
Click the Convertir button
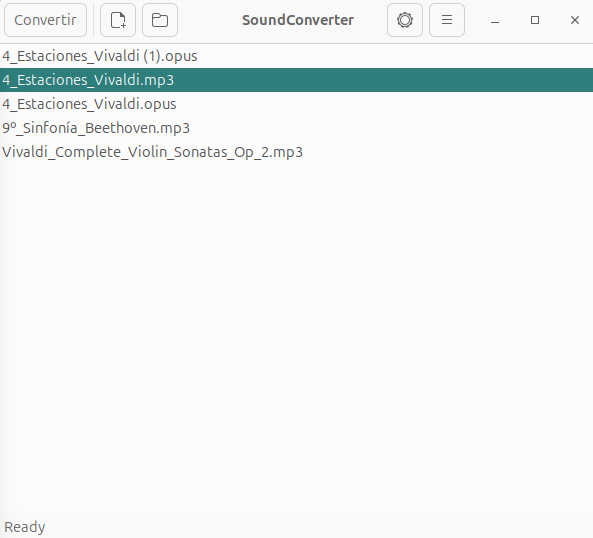tap(45, 20)
